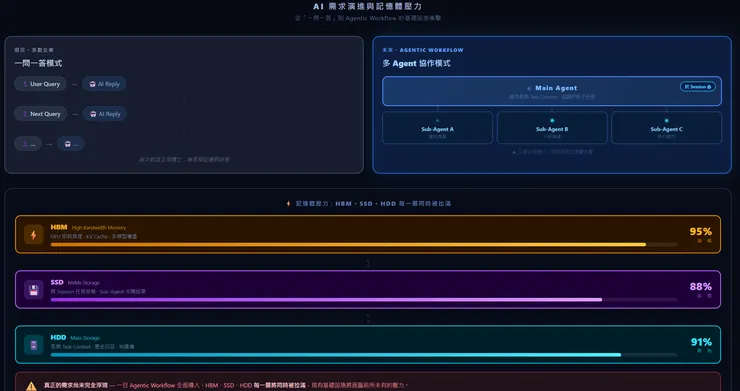Click the NVMe Storage label
Image resolution: width=740 pixels, height=391 pixels.
click(x=84, y=283)
